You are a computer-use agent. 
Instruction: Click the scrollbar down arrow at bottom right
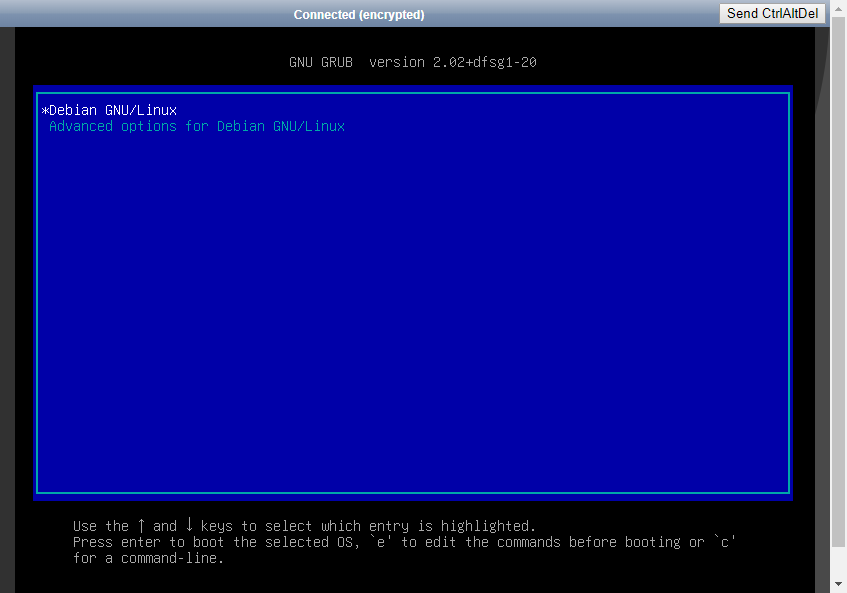(x=838, y=584)
